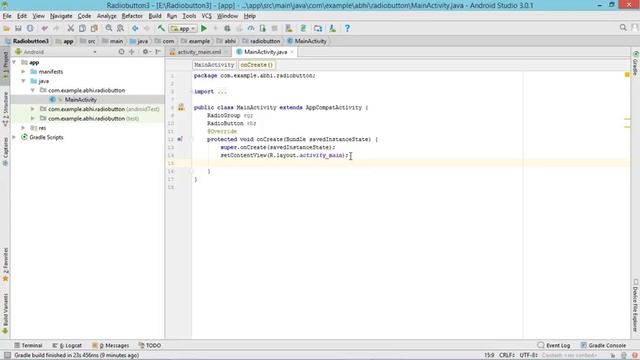
Task: Click the Radiobutton3 breadcrumb
Action: (27, 41)
